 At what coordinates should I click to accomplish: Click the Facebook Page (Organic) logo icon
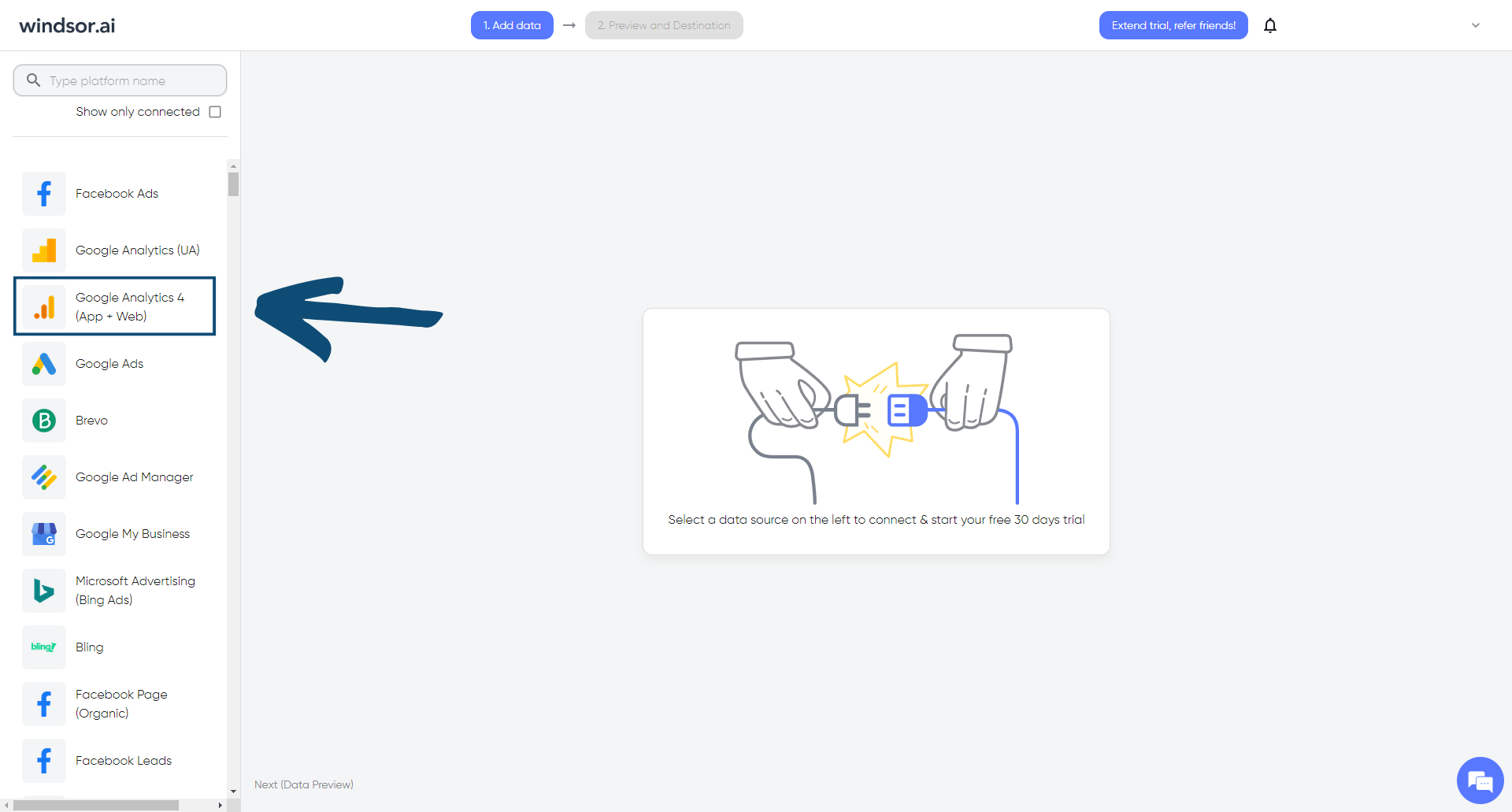[x=44, y=704]
